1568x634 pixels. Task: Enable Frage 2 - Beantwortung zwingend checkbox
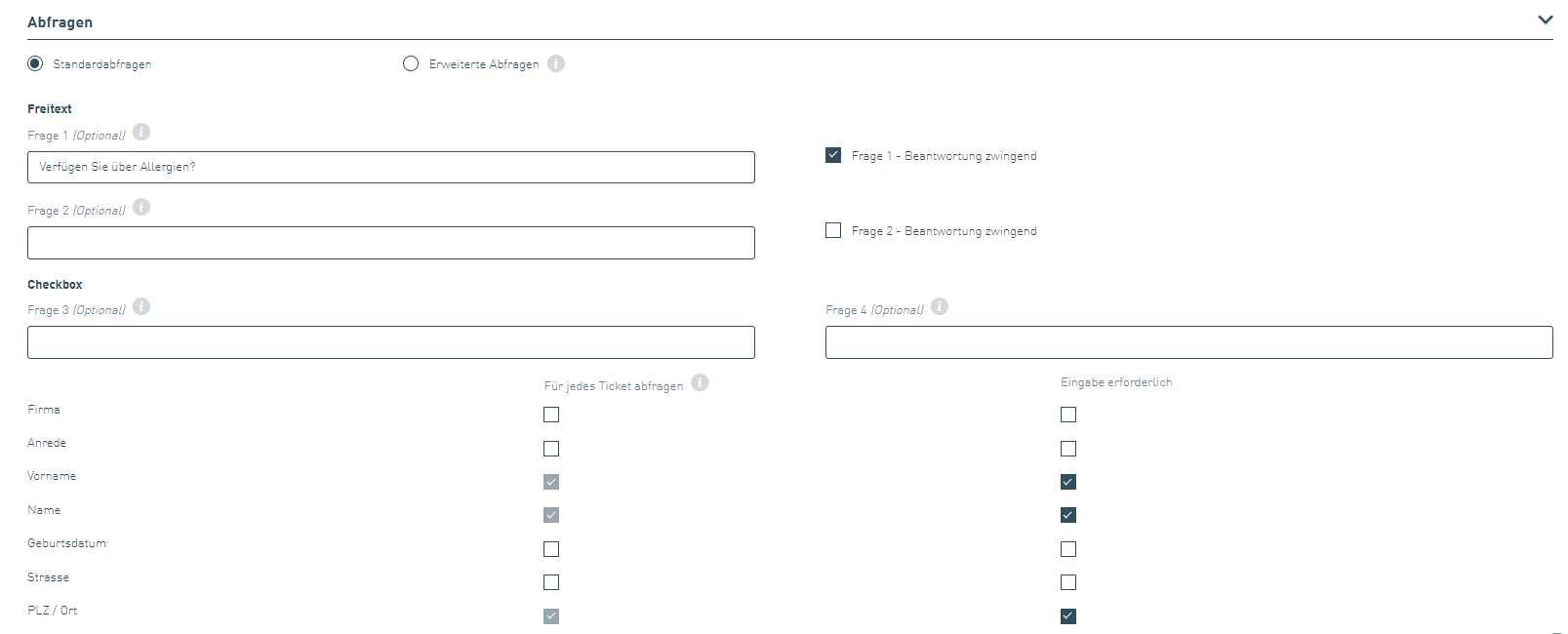coord(833,230)
